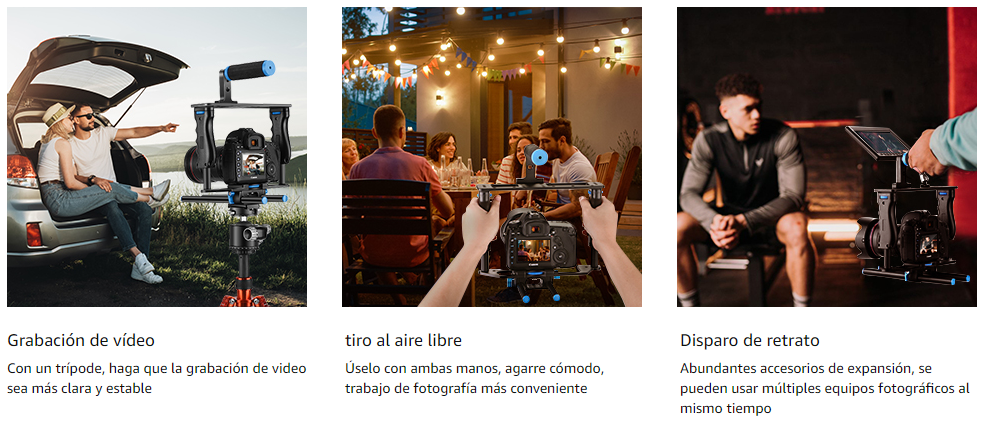987x431 pixels.
Task: Click the 'Grabación de vídeo' heading
Action: click(x=81, y=340)
